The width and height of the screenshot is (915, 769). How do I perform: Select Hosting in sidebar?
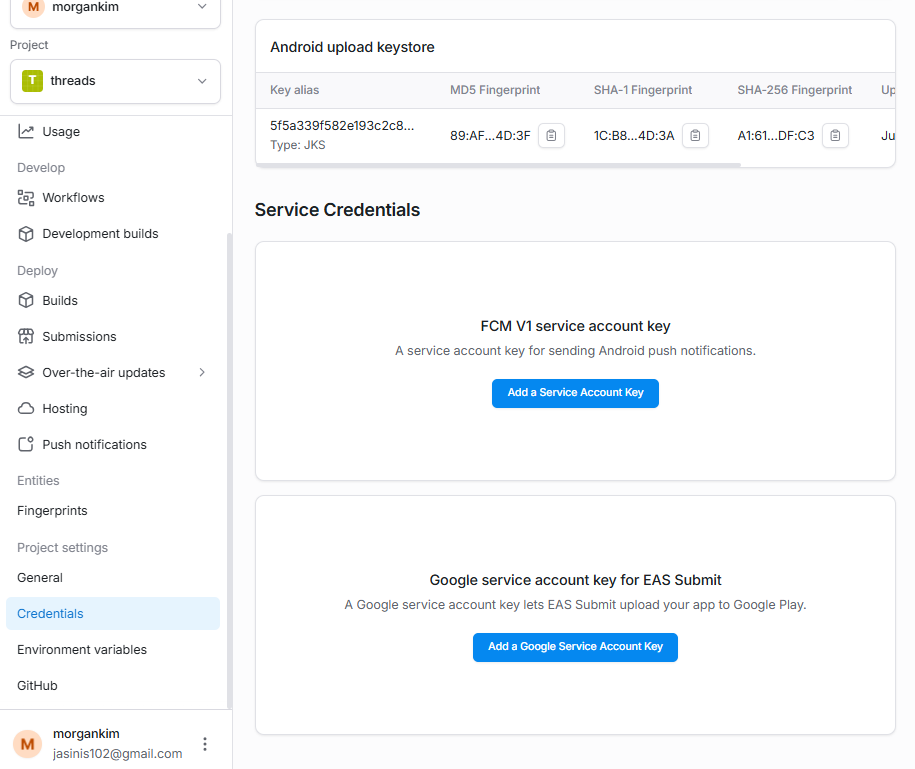113,408
